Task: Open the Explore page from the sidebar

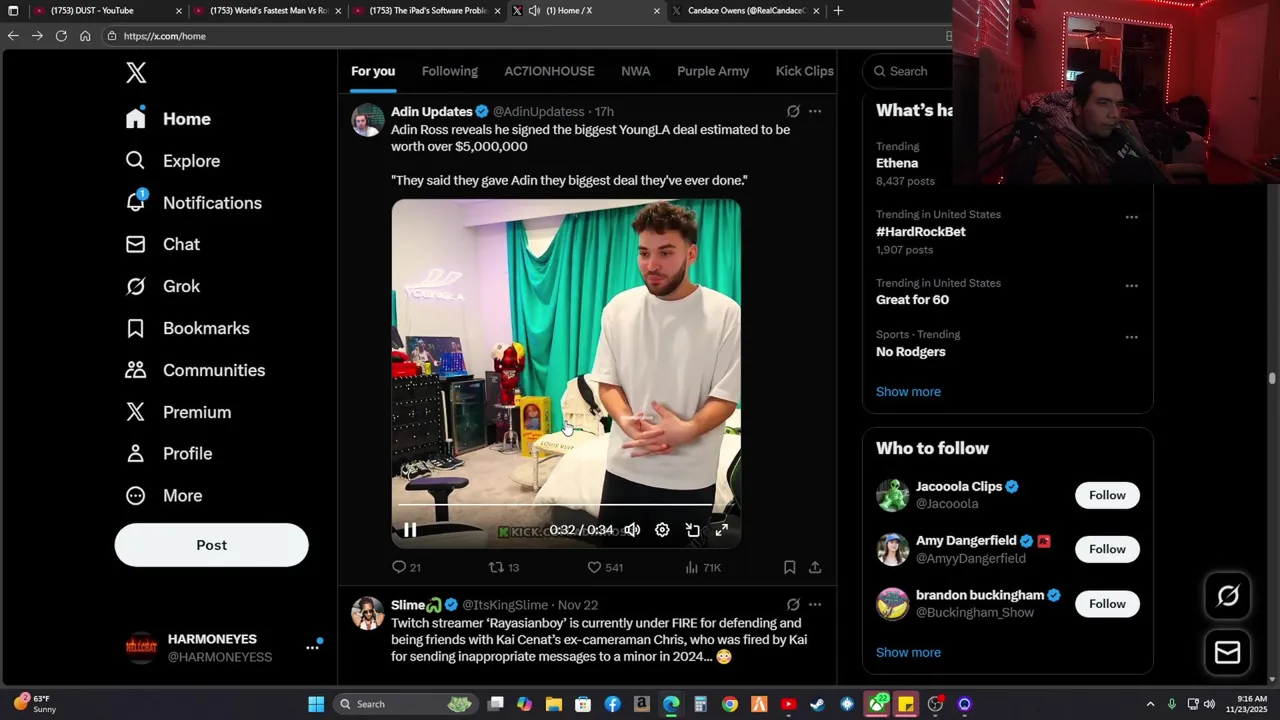Action: coord(172,161)
